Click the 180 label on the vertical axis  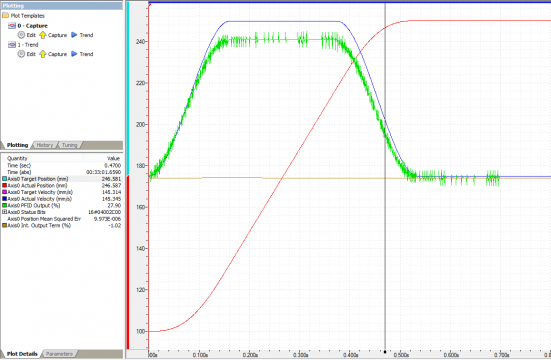point(140,166)
